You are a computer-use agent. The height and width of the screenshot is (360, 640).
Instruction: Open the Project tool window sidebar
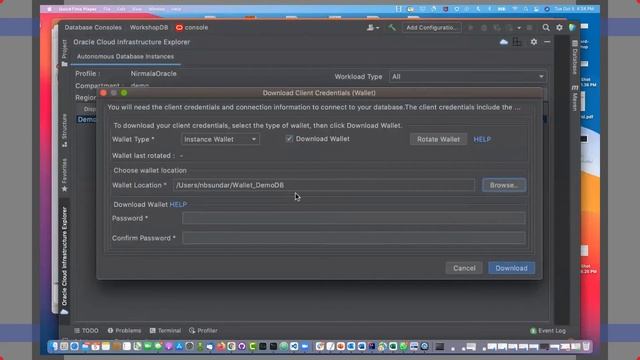click(64, 52)
